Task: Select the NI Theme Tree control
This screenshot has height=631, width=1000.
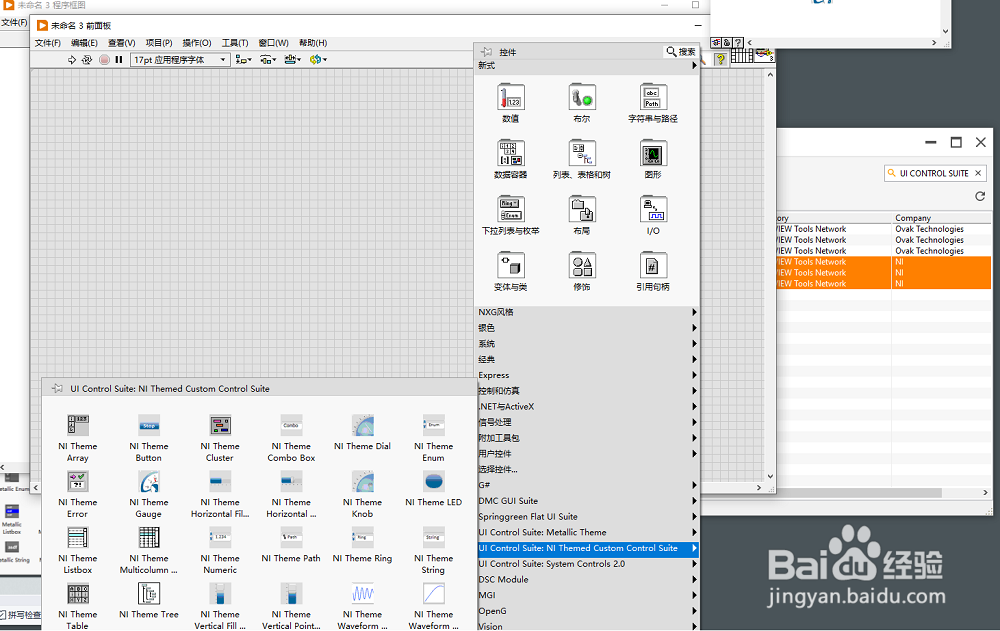Action: pos(149,594)
